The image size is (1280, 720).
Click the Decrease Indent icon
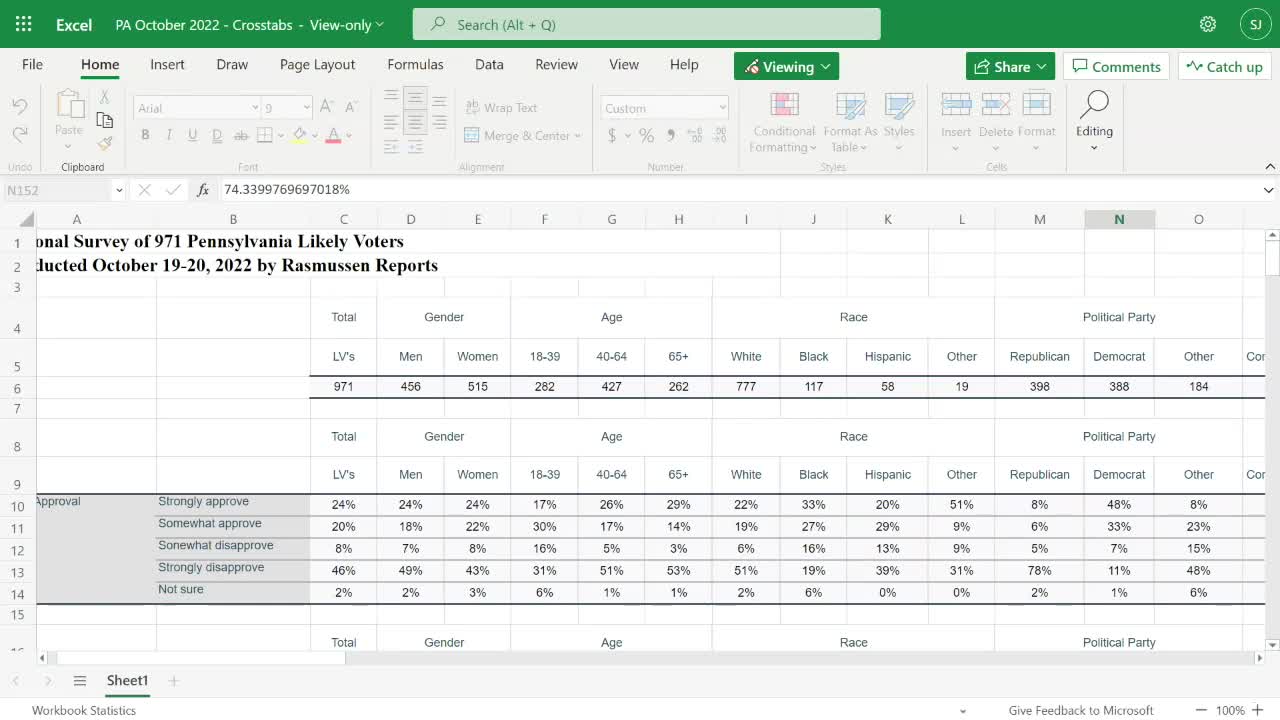[x=391, y=146]
